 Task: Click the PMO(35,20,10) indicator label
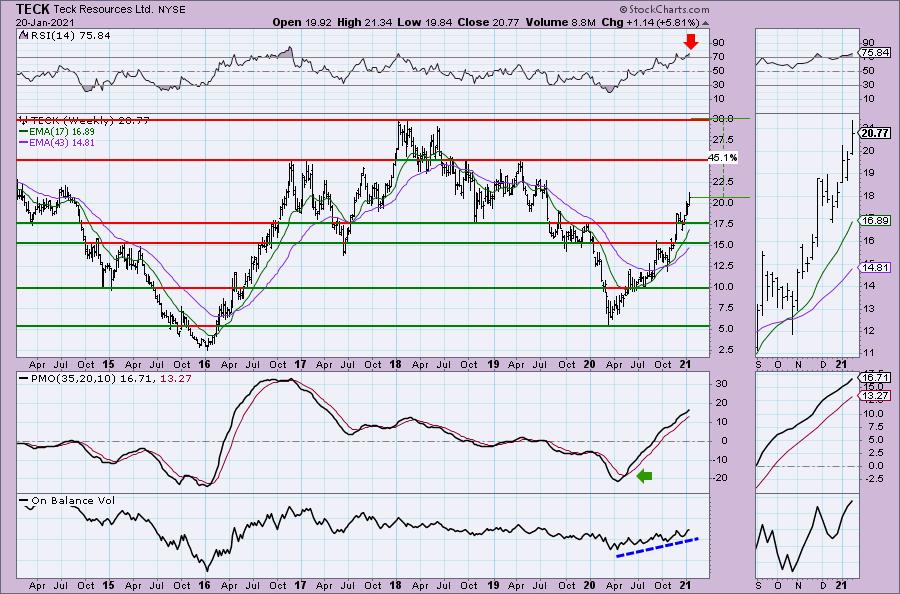point(72,378)
